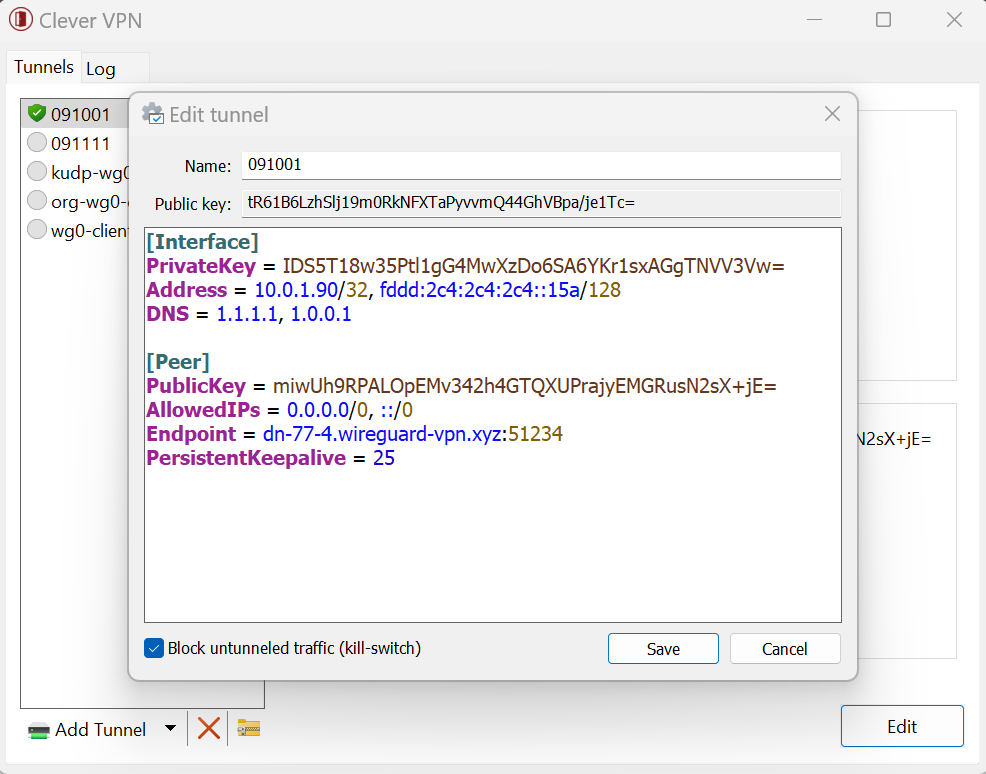The width and height of the screenshot is (986, 774).
Task: Click the Edit button in main window
Action: click(x=902, y=726)
